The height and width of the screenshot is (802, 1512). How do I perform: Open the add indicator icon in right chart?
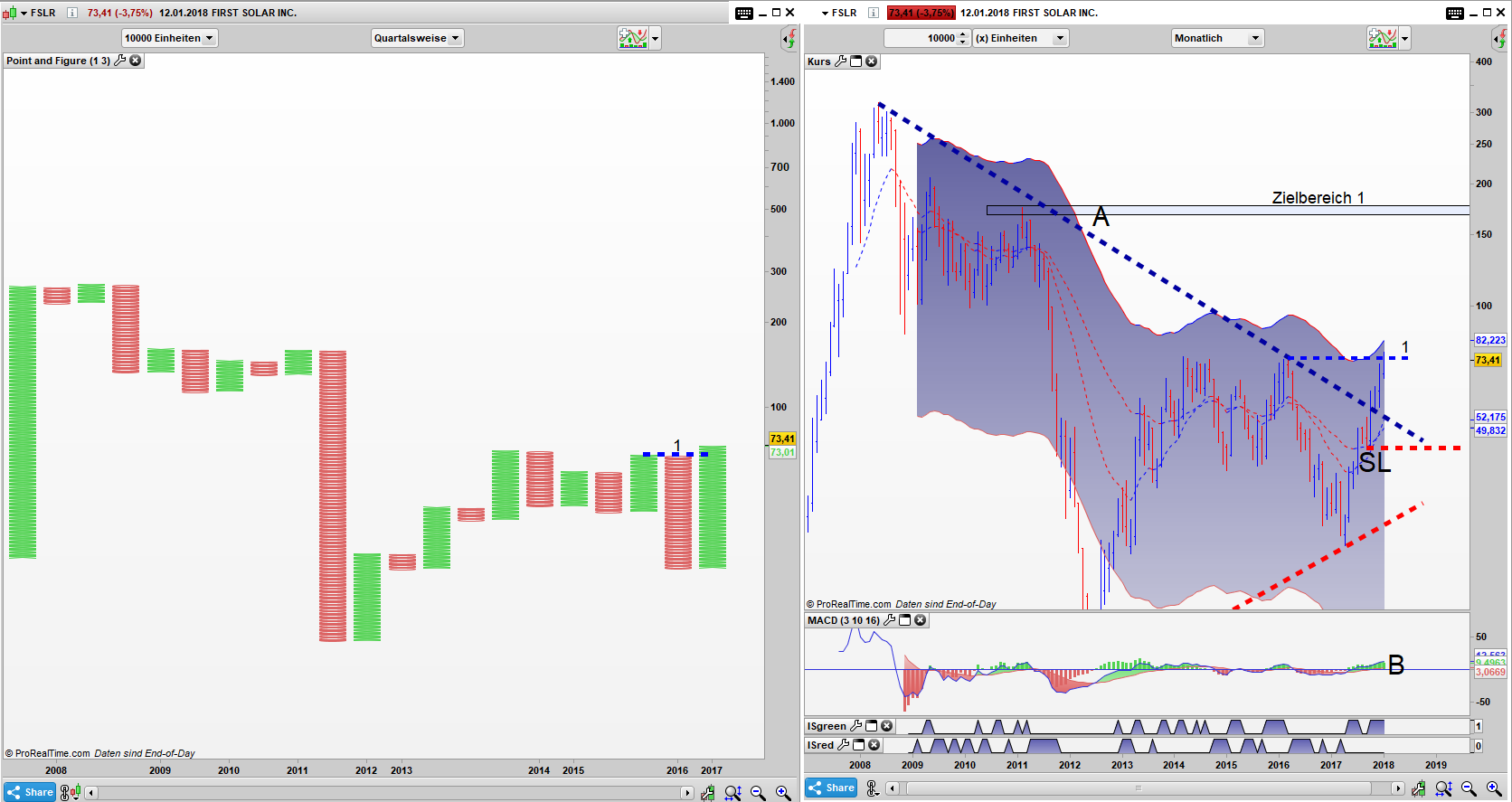point(1382,38)
